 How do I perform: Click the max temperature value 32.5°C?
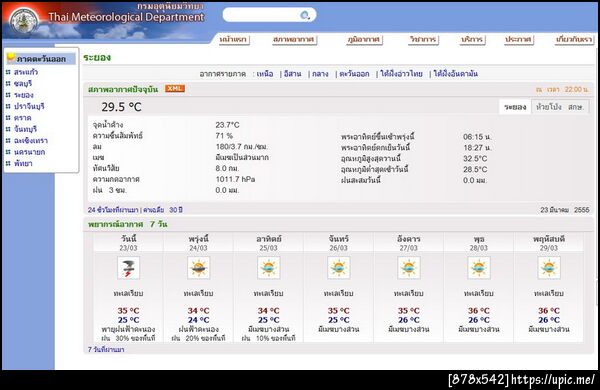point(475,158)
